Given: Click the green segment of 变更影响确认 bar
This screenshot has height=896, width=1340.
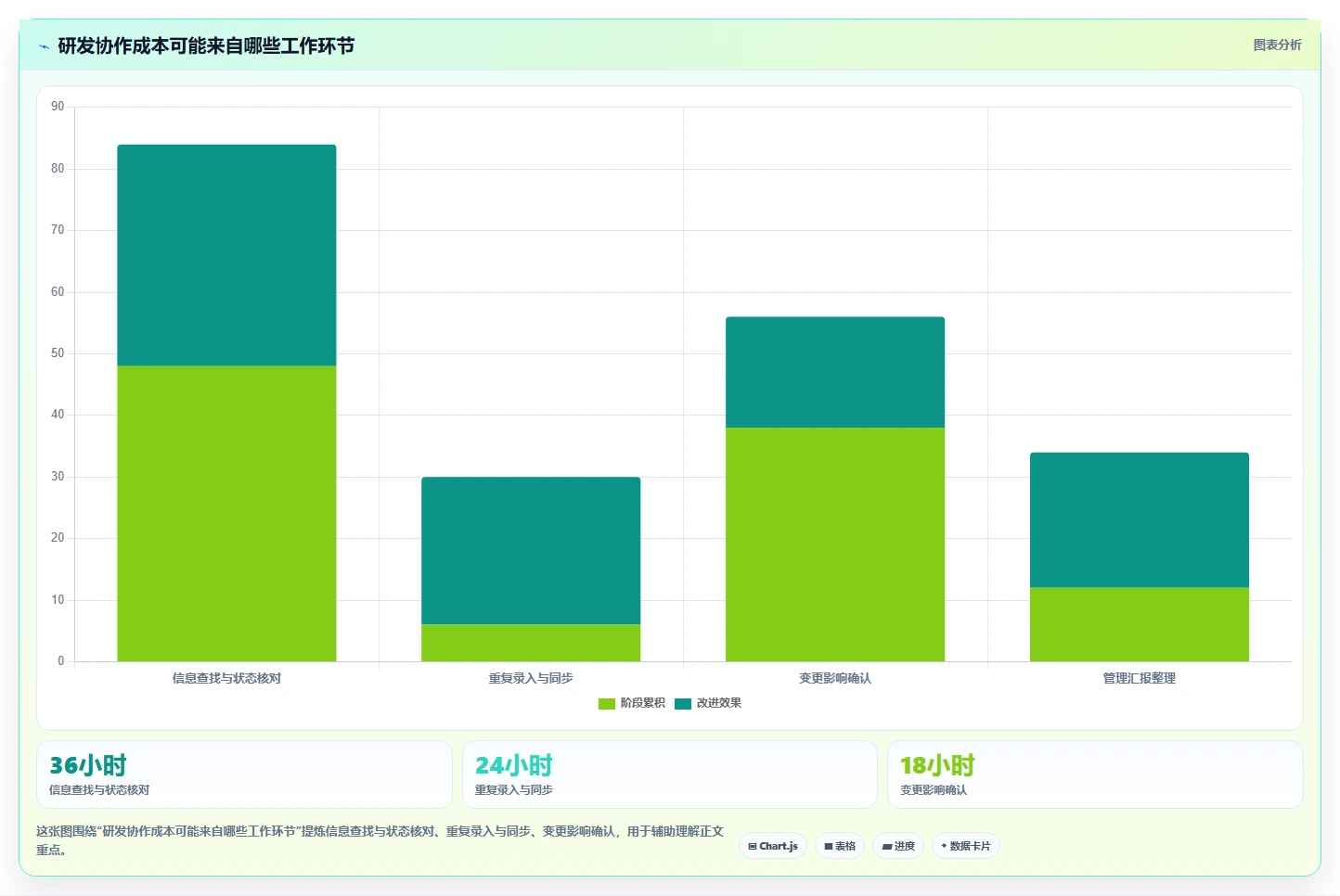Looking at the screenshot, I should [x=835, y=544].
